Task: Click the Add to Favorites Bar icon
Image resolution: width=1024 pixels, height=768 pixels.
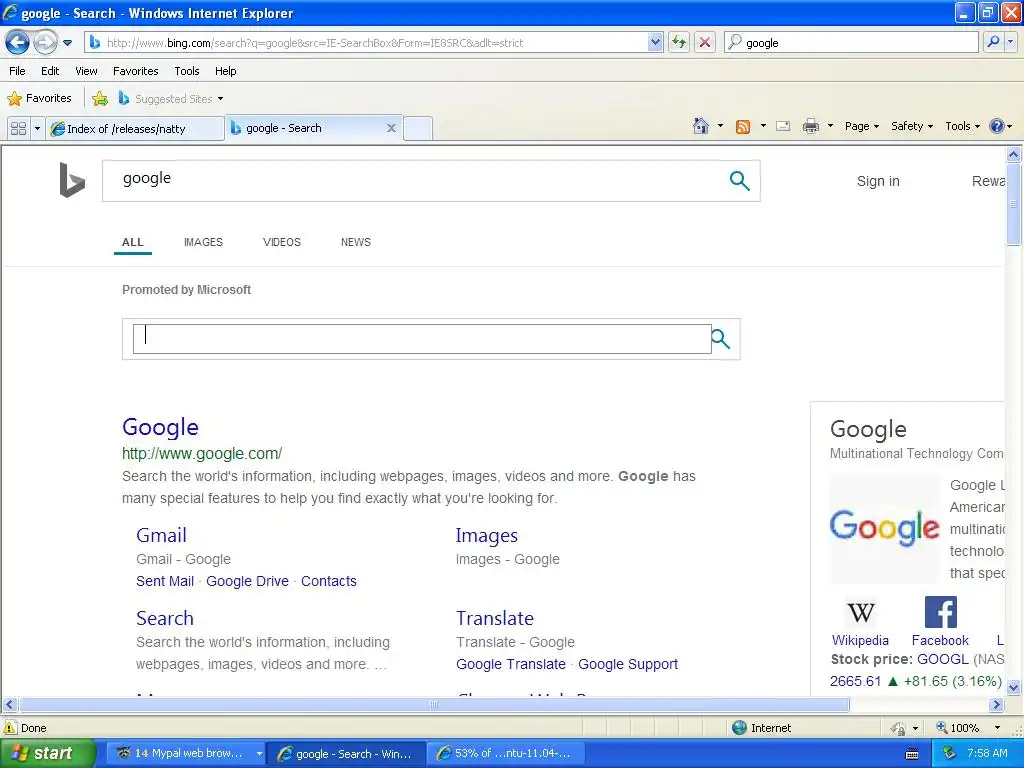Action: pos(100,99)
